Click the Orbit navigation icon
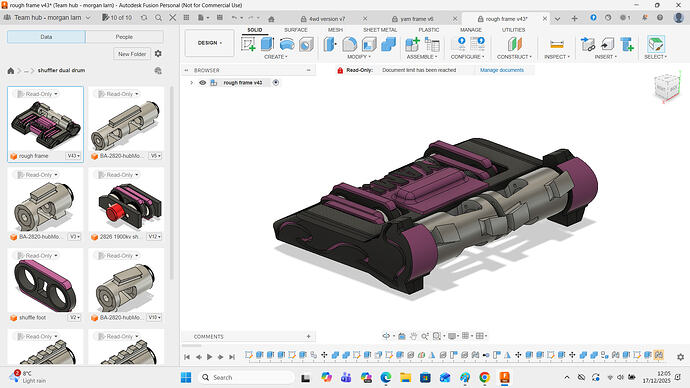 [386, 336]
